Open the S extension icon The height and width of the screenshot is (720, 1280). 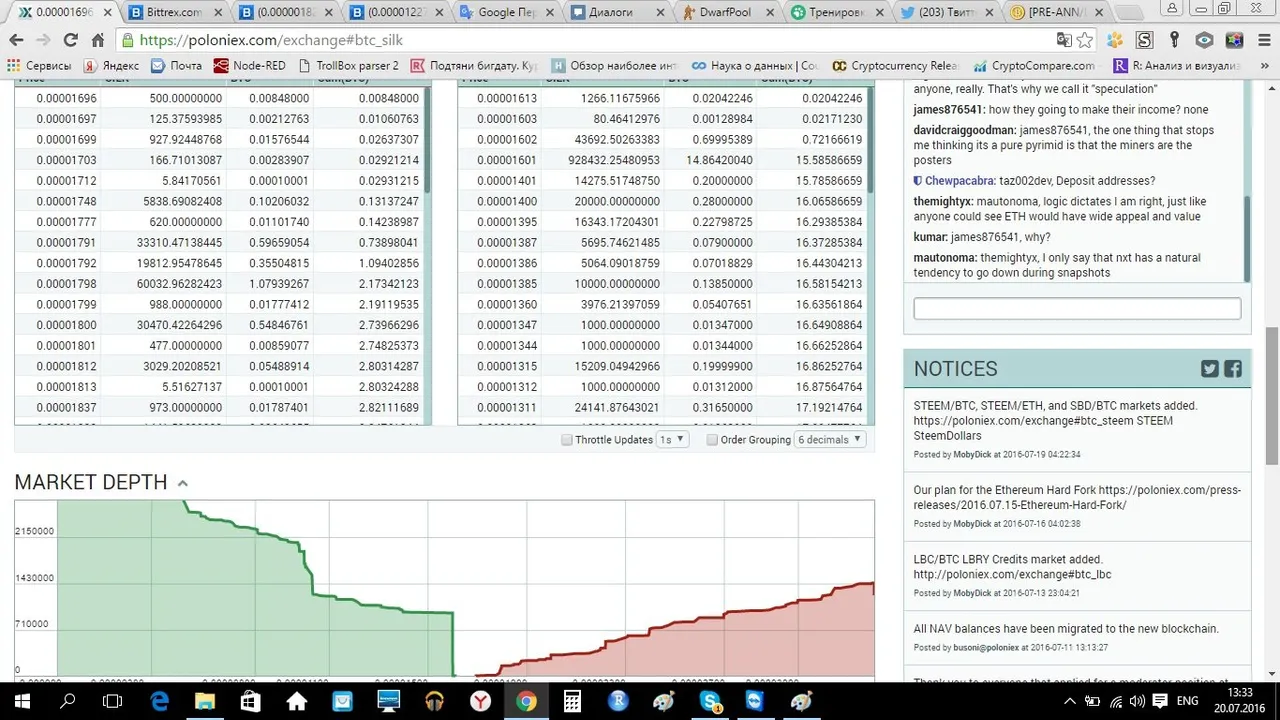click(1145, 40)
